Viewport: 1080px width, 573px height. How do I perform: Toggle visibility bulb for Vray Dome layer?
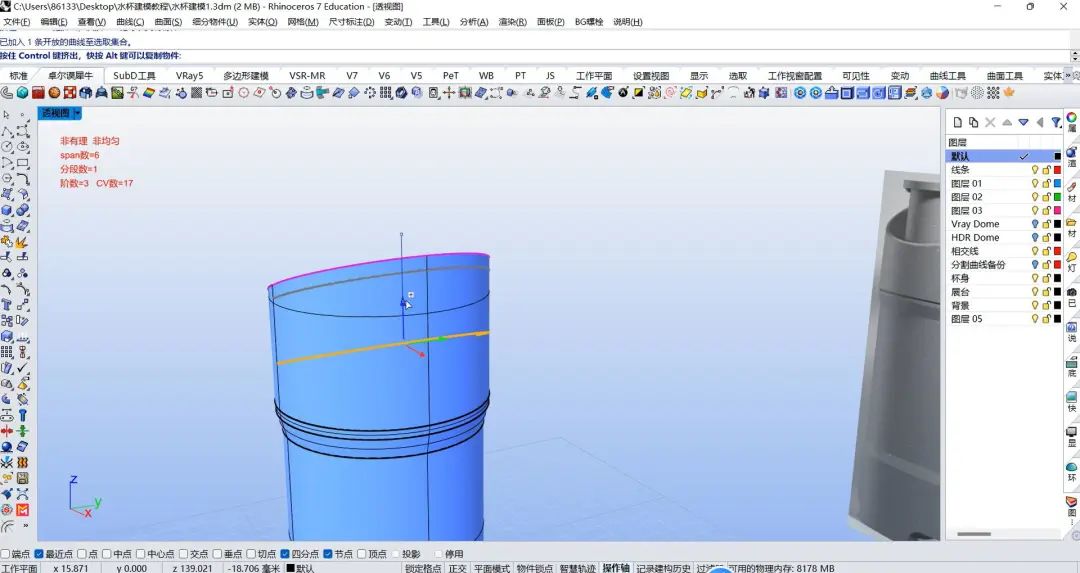(1035, 224)
